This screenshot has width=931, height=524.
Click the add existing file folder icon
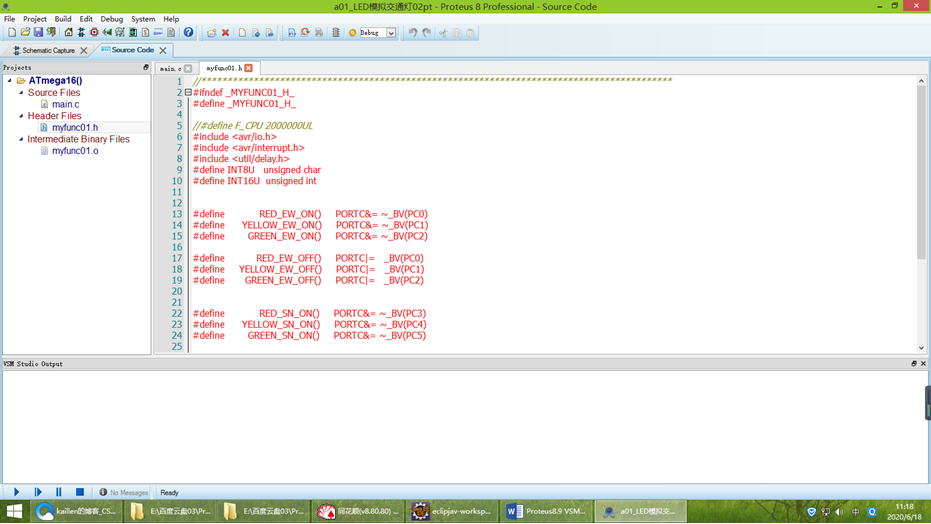point(211,33)
